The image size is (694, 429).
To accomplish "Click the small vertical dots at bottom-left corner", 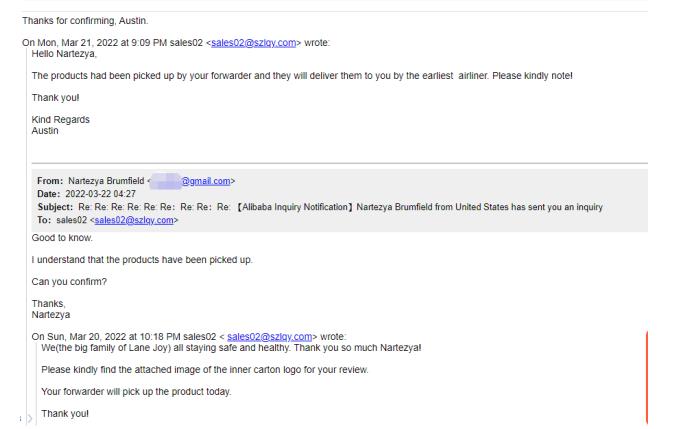I will pos(20,418).
